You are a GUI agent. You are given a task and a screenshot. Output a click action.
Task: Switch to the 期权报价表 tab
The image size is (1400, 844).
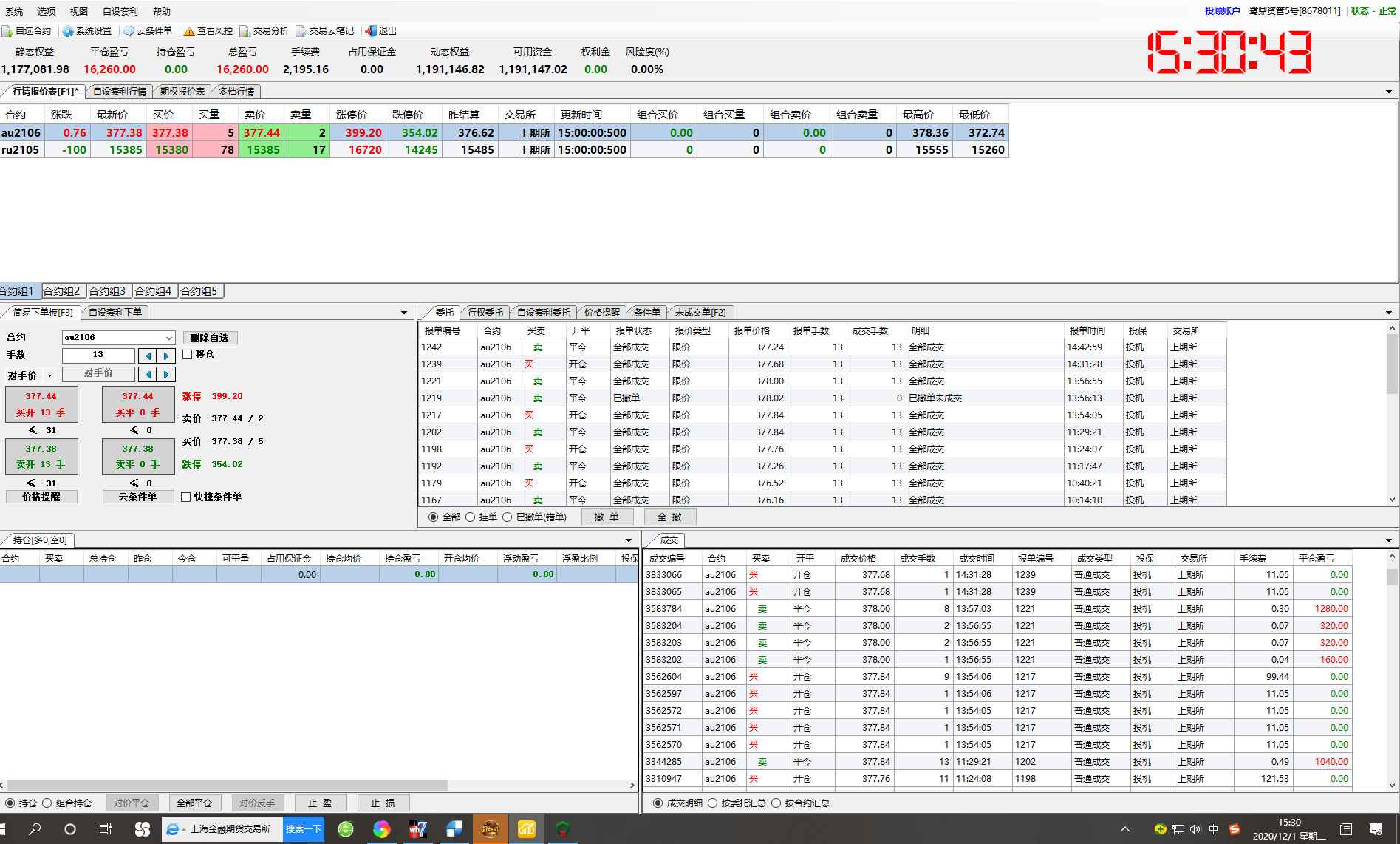coord(182,92)
